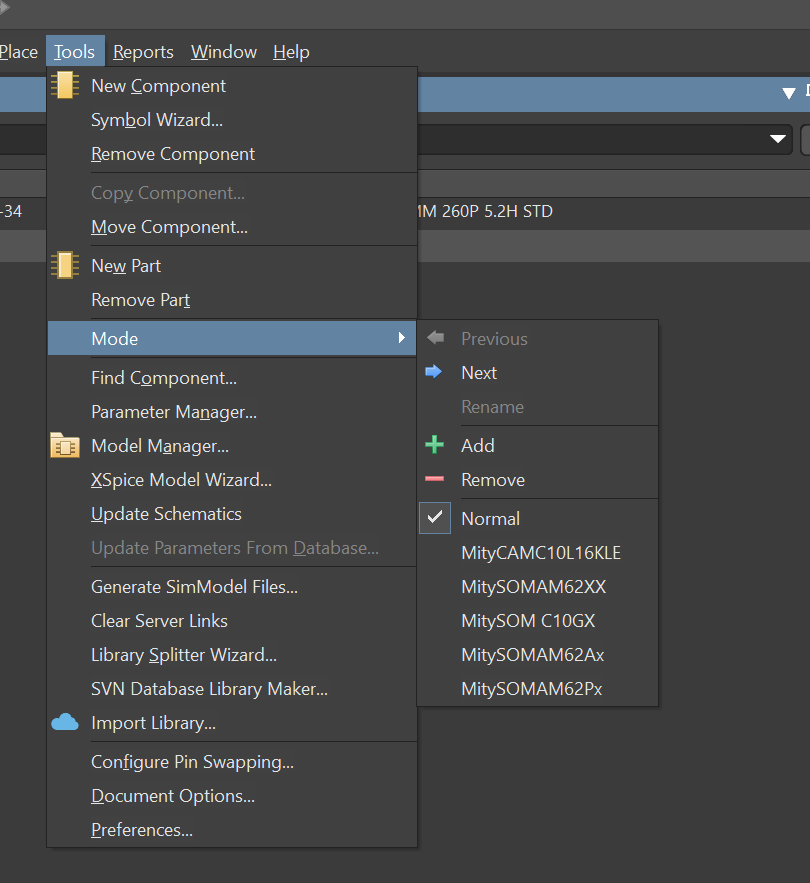Switch to MitySOM C10GX mode

click(528, 621)
